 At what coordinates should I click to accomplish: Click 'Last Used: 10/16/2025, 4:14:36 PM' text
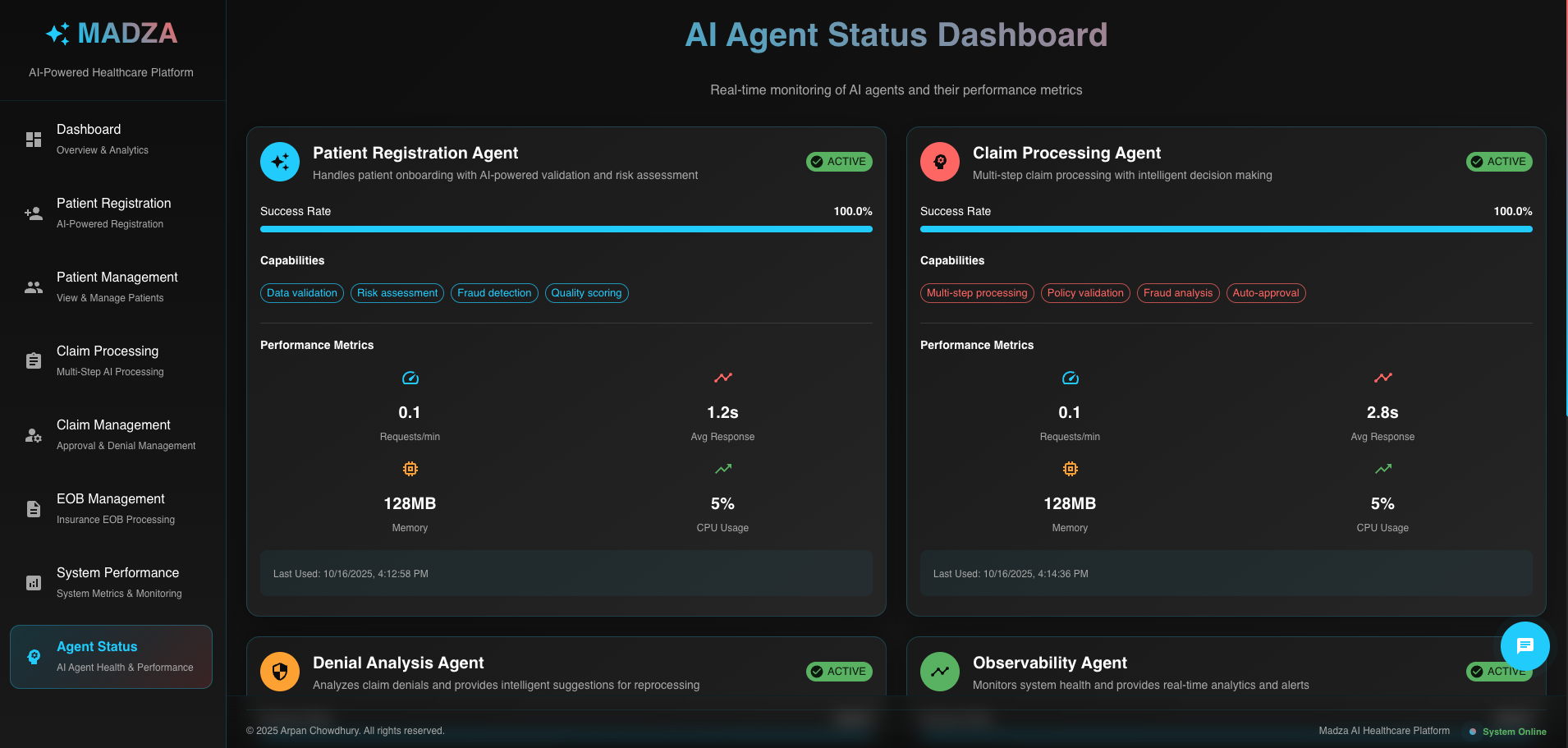pos(1011,574)
